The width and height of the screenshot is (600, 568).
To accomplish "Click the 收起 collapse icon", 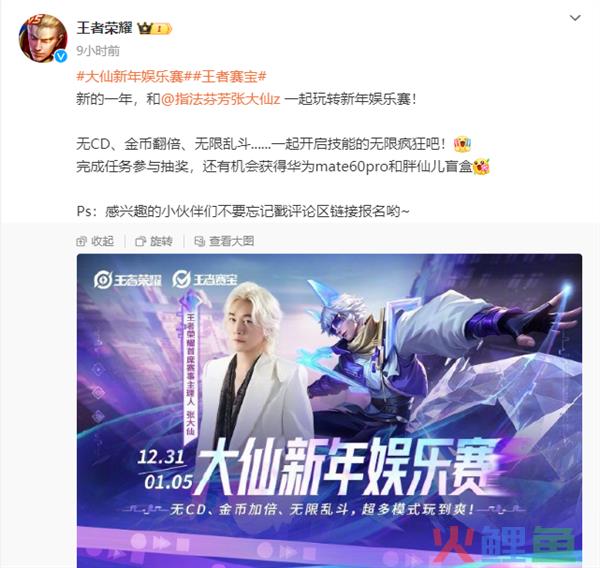I will (x=82, y=242).
